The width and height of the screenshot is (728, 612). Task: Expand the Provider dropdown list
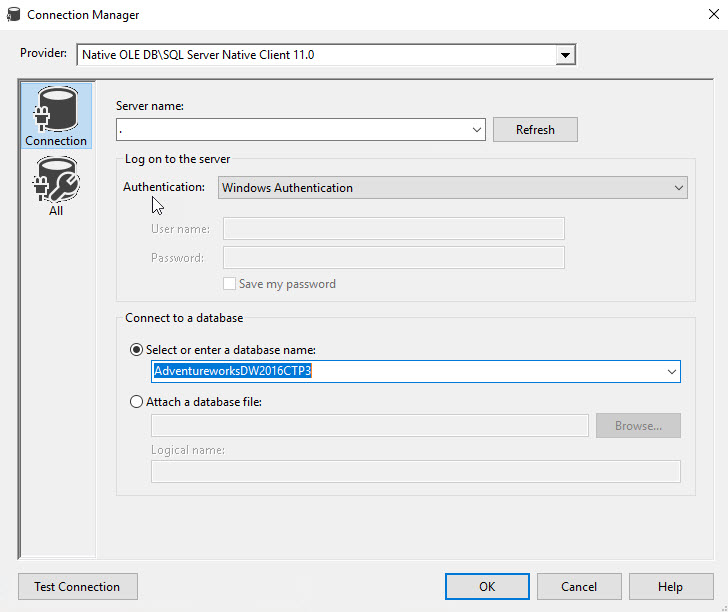click(566, 55)
